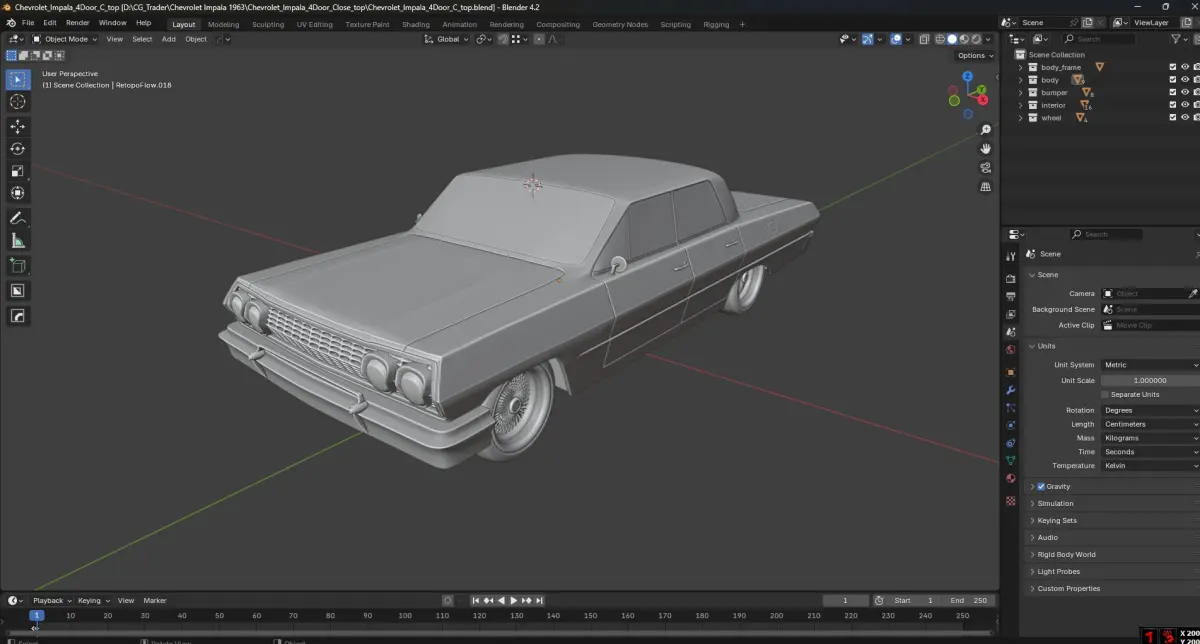The width and height of the screenshot is (1200, 644).
Task: Click the outliner Search field
Action: [x=1099, y=39]
